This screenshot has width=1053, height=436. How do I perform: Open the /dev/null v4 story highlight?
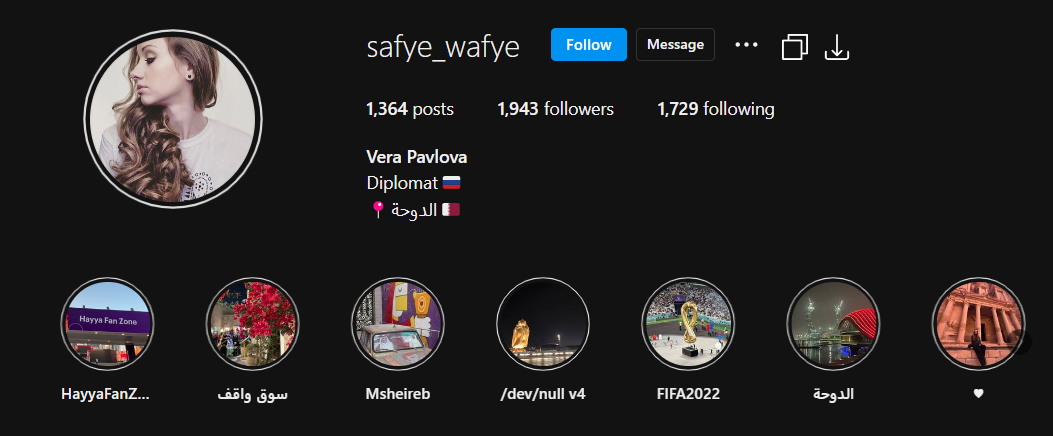543,324
